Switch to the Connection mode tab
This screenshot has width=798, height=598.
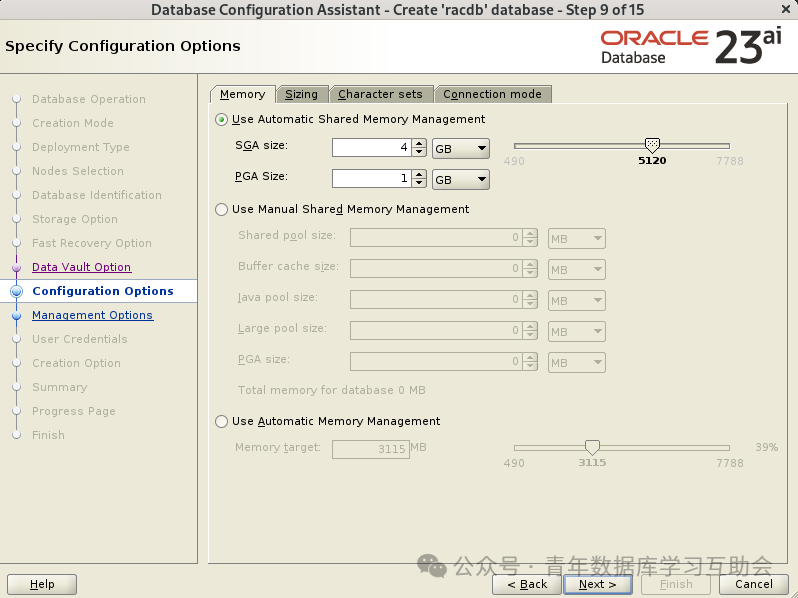492,94
